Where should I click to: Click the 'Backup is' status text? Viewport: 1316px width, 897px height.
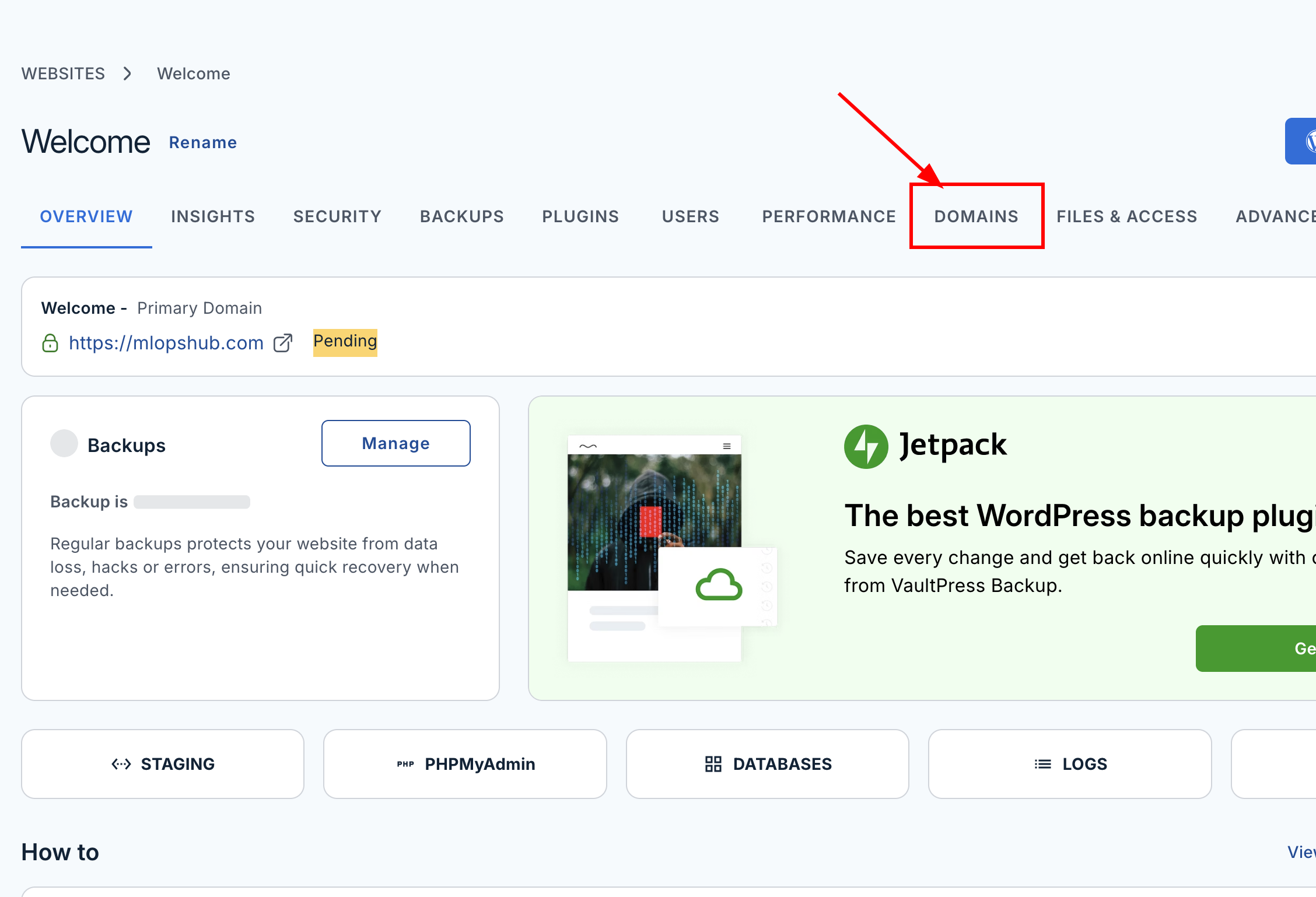click(x=89, y=502)
